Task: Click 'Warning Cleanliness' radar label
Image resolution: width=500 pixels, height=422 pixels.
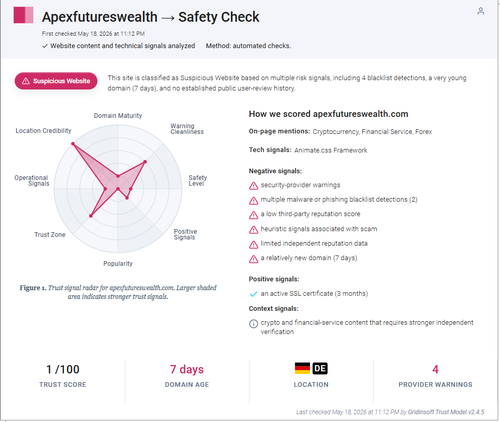Action: 187,129
